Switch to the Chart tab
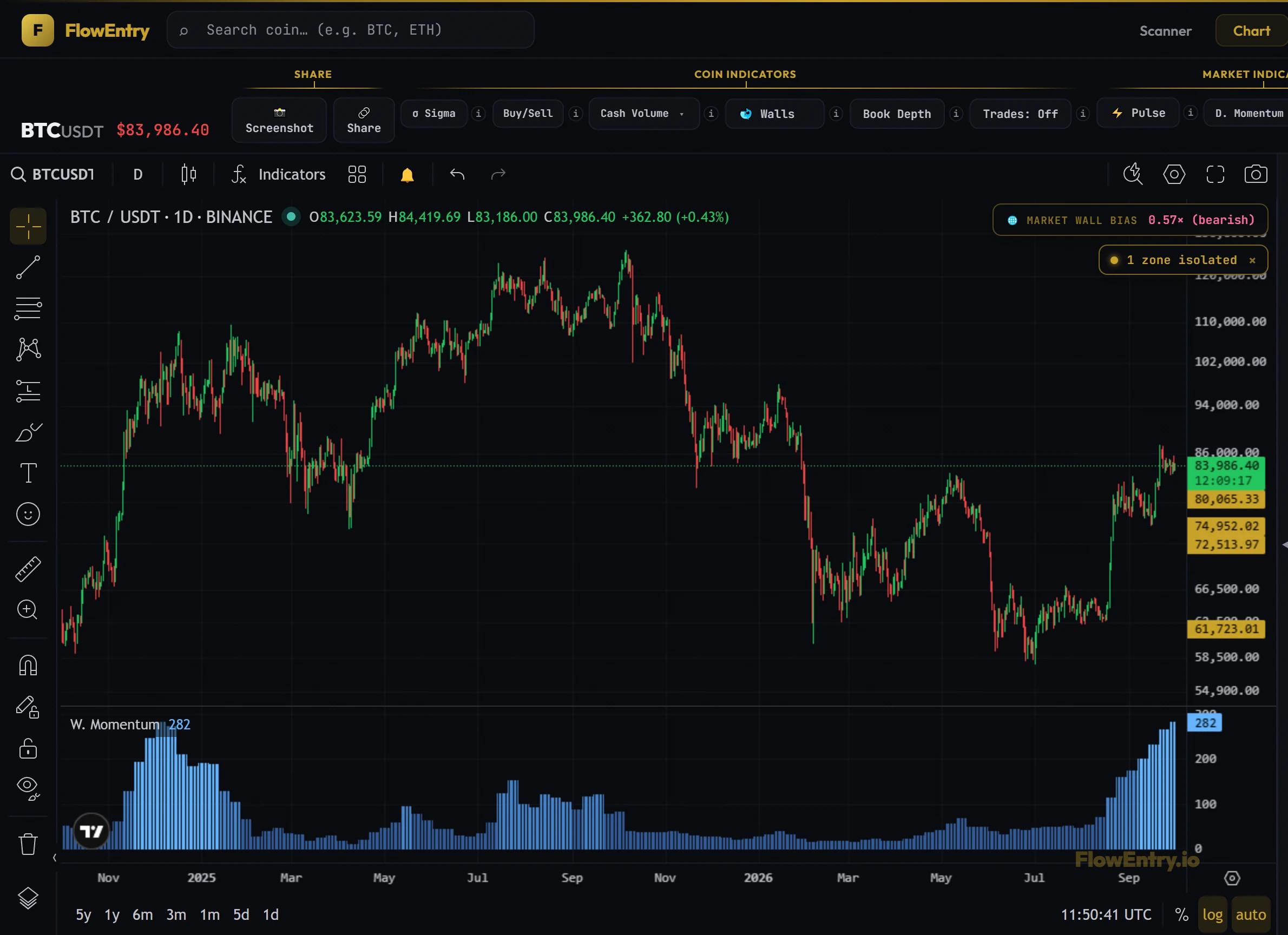 coord(1252,31)
